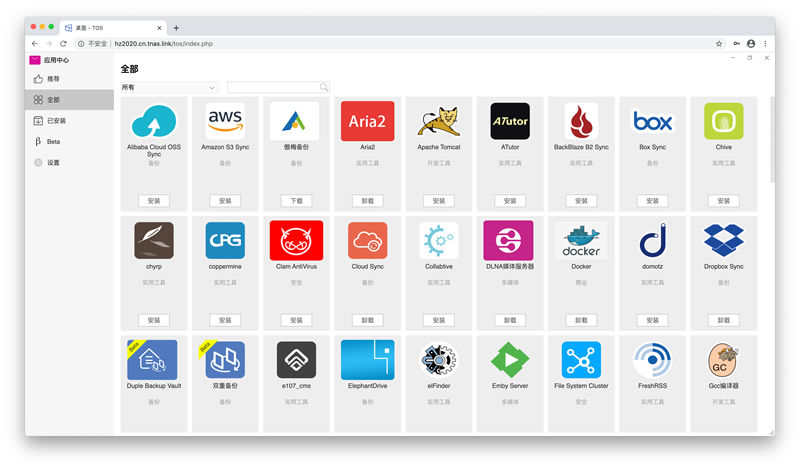Open the DLNA media server icon

pos(509,240)
